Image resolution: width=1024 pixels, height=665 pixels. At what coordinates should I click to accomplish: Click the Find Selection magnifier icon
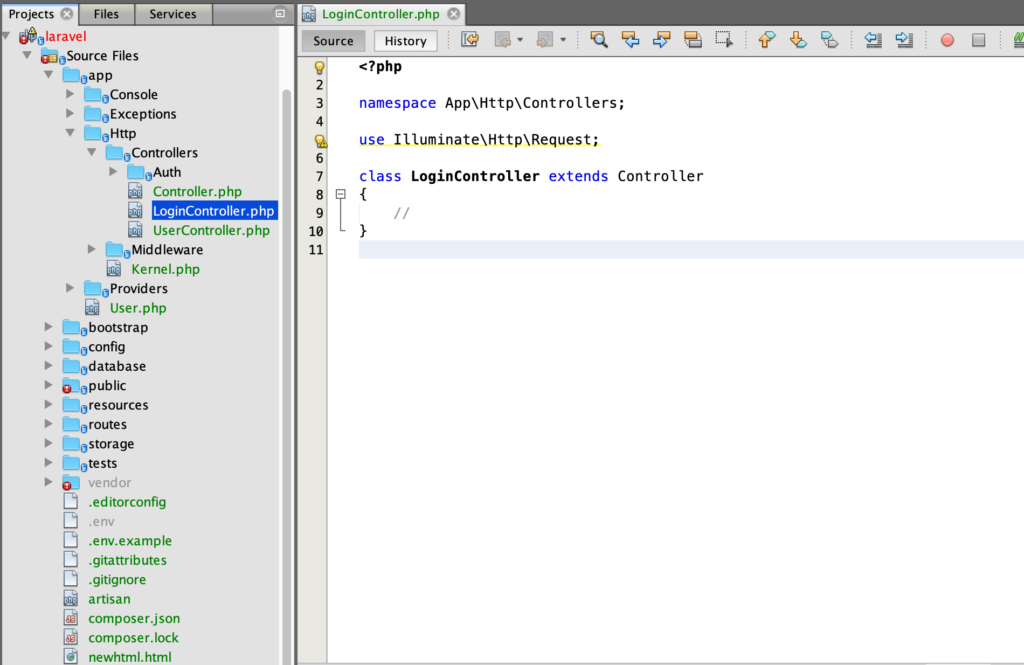[x=599, y=40]
